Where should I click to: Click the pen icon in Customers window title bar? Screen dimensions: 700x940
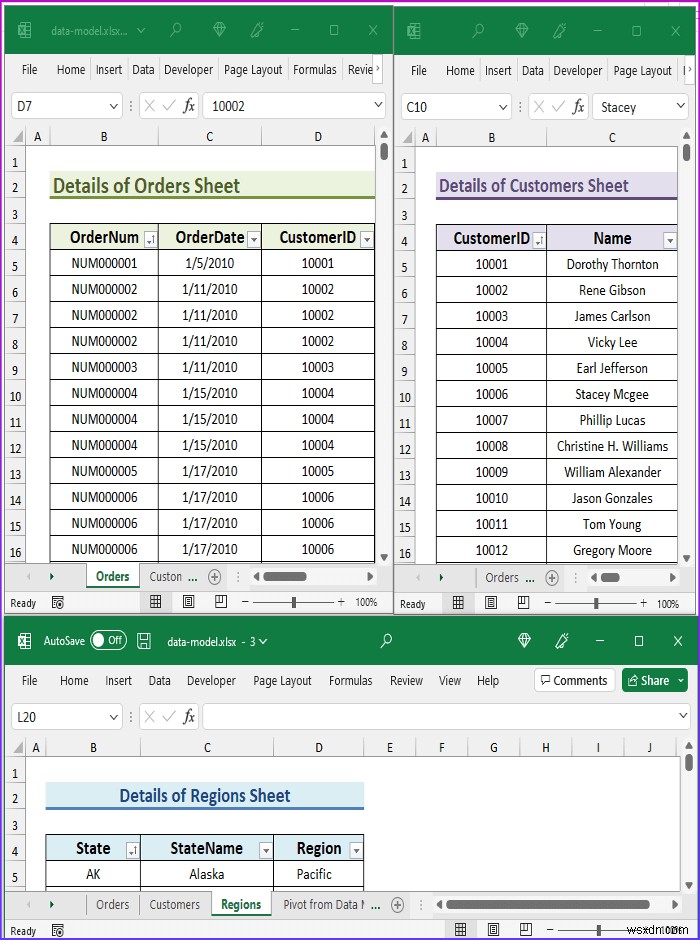click(x=560, y=30)
